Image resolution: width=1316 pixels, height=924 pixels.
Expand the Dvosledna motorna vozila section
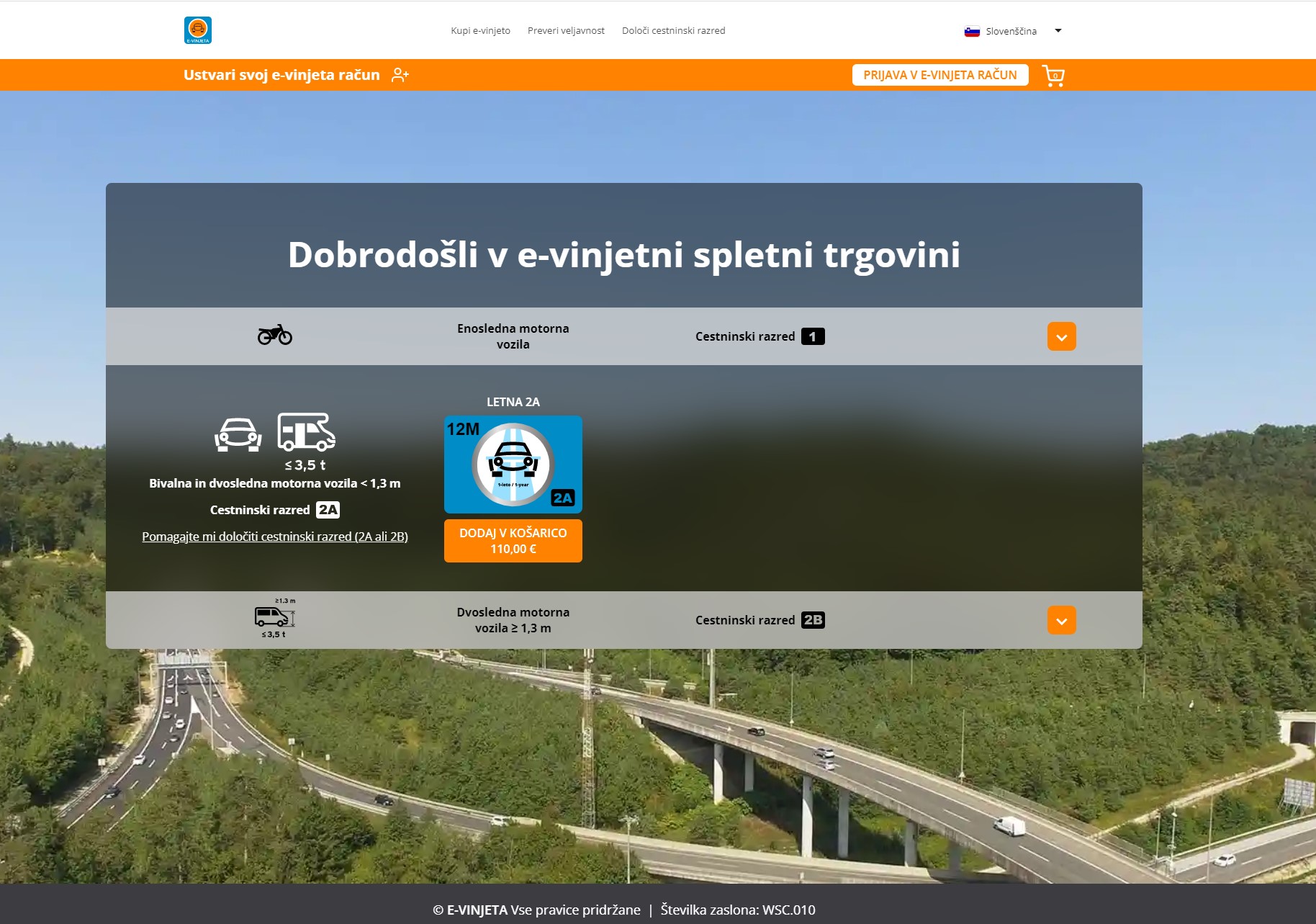tap(1061, 619)
